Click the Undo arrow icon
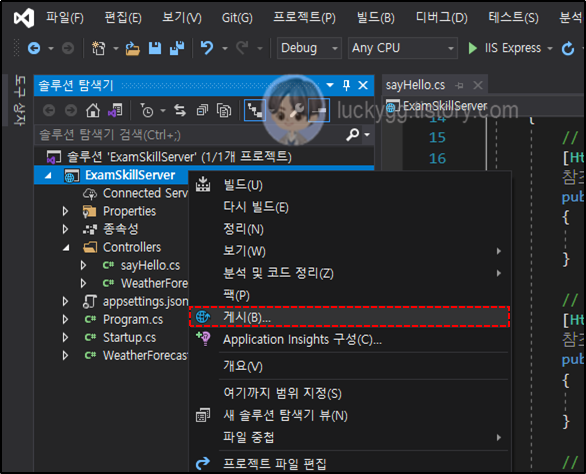The height and width of the screenshot is (474, 586). click(x=207, y=48)
